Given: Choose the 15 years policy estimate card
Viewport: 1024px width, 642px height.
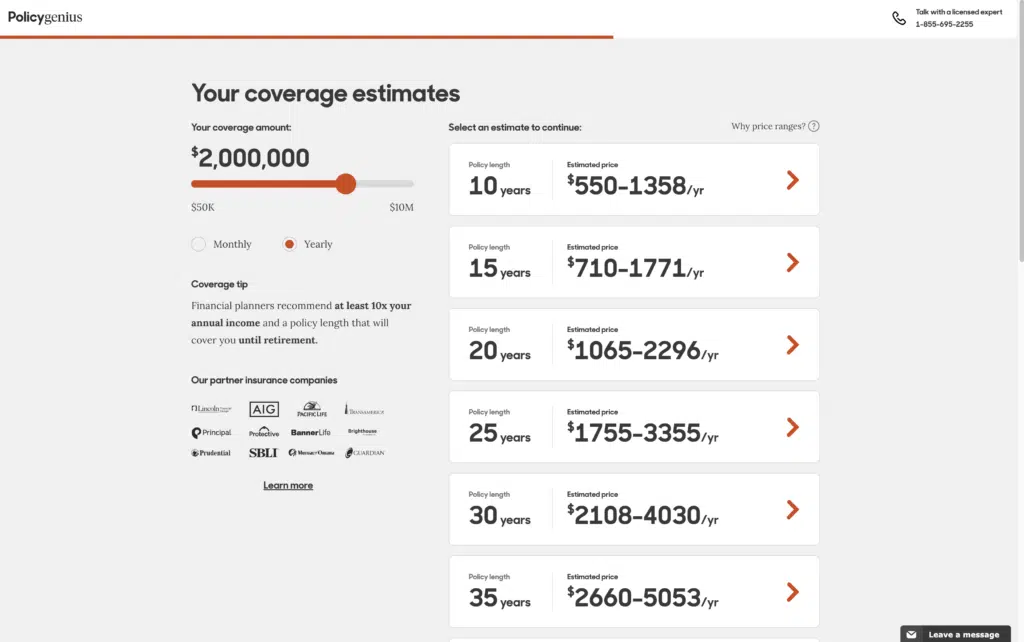Looking at the screenshot, I should 633,262.
